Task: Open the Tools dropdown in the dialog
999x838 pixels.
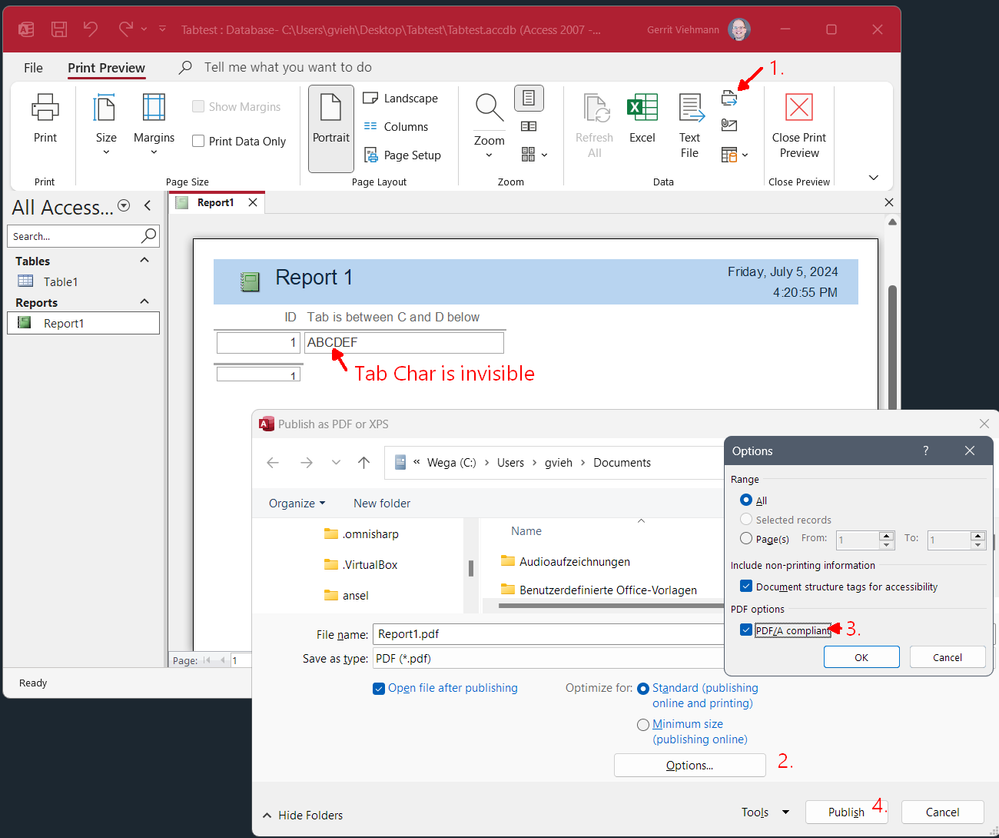Action: pos(764,812)
